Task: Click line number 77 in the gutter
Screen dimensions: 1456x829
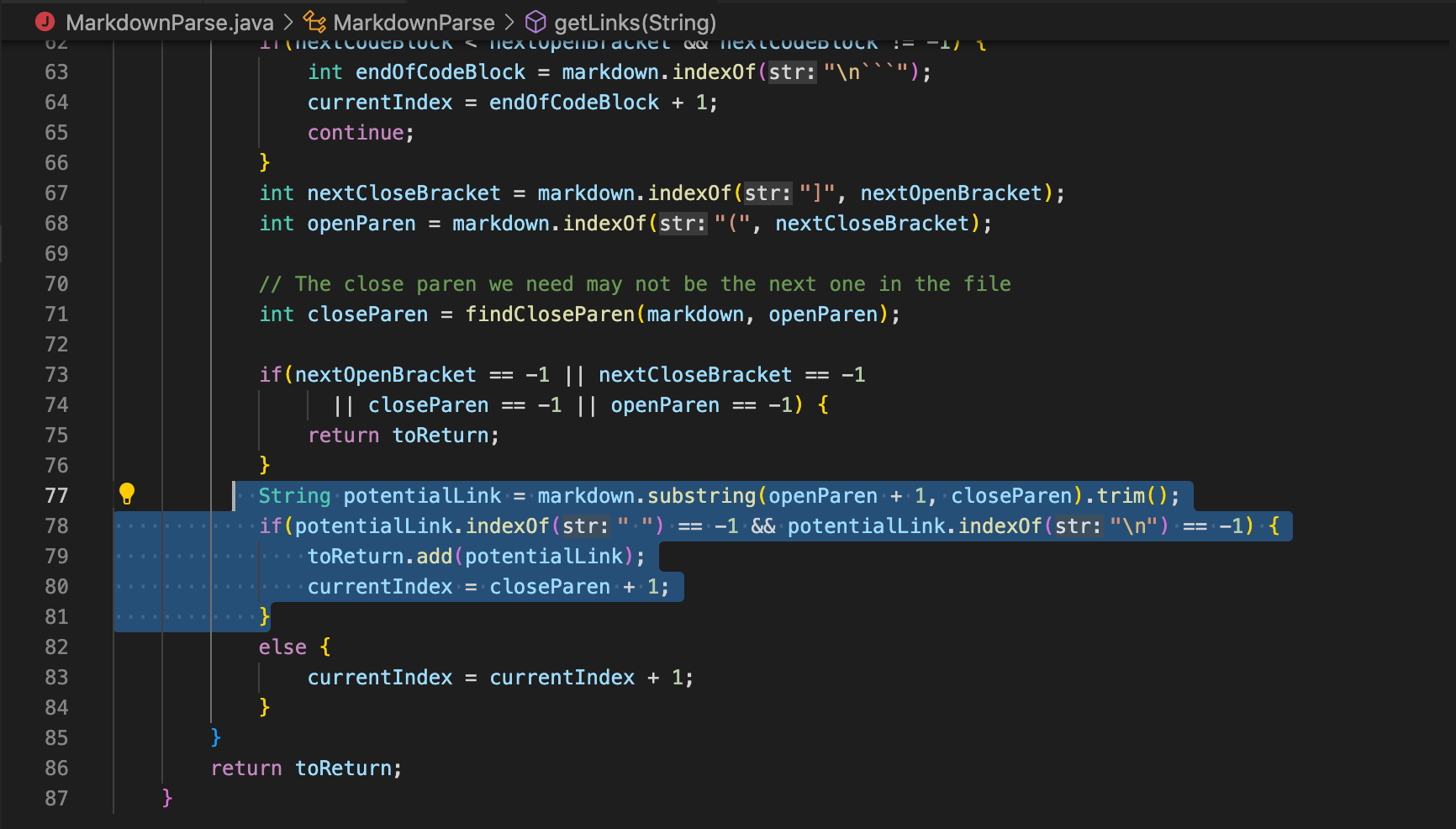Action: pyautogui.click(x=56, y=496)
